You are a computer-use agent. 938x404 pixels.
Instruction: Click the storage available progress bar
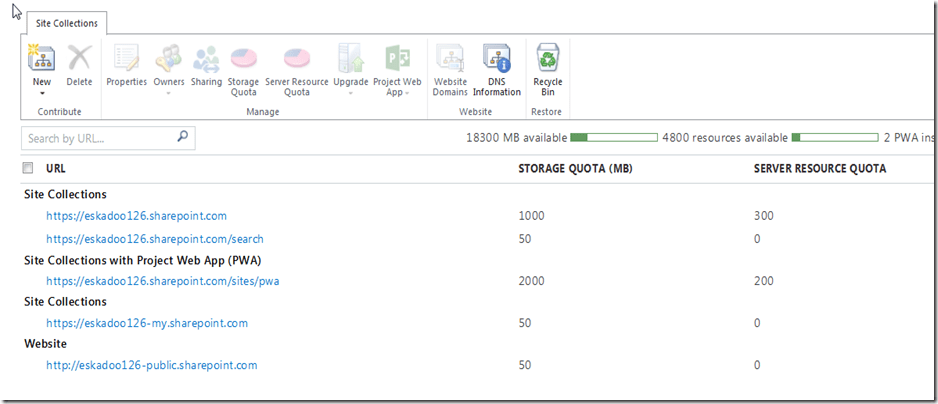pos(613,137)
